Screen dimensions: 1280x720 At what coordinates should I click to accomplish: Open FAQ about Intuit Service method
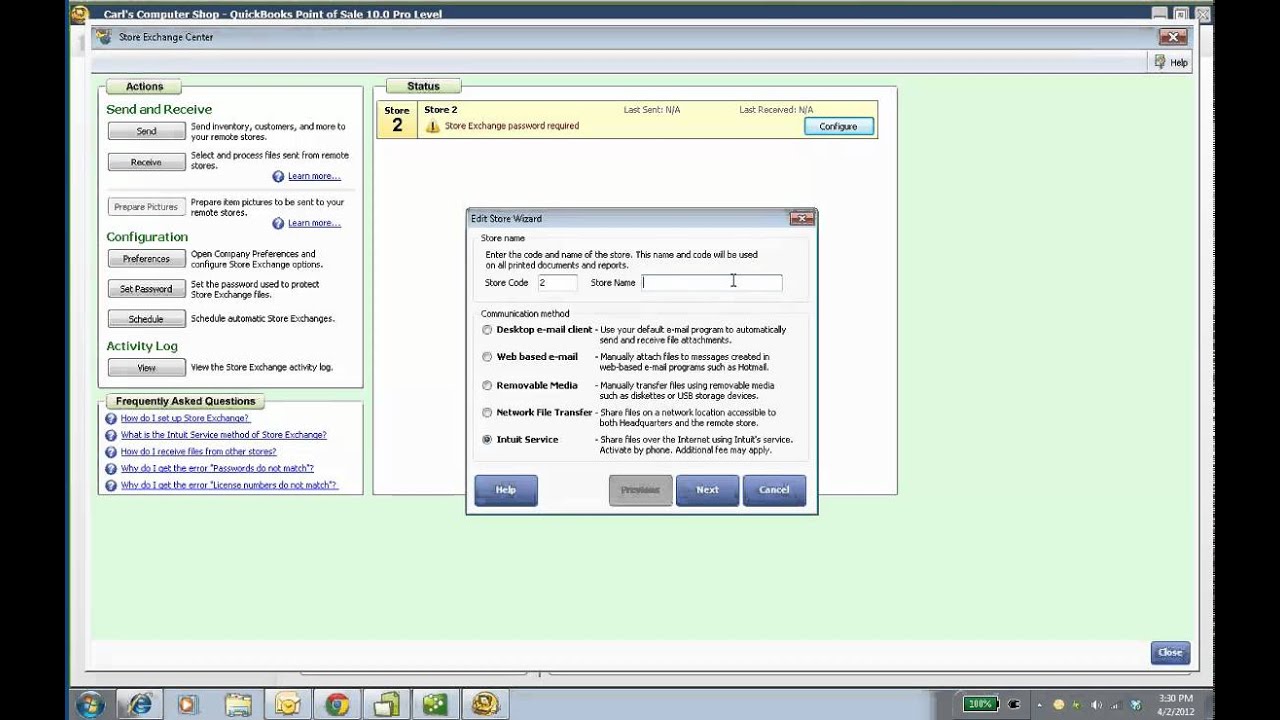pyautogui.click(x=223, y=435)
